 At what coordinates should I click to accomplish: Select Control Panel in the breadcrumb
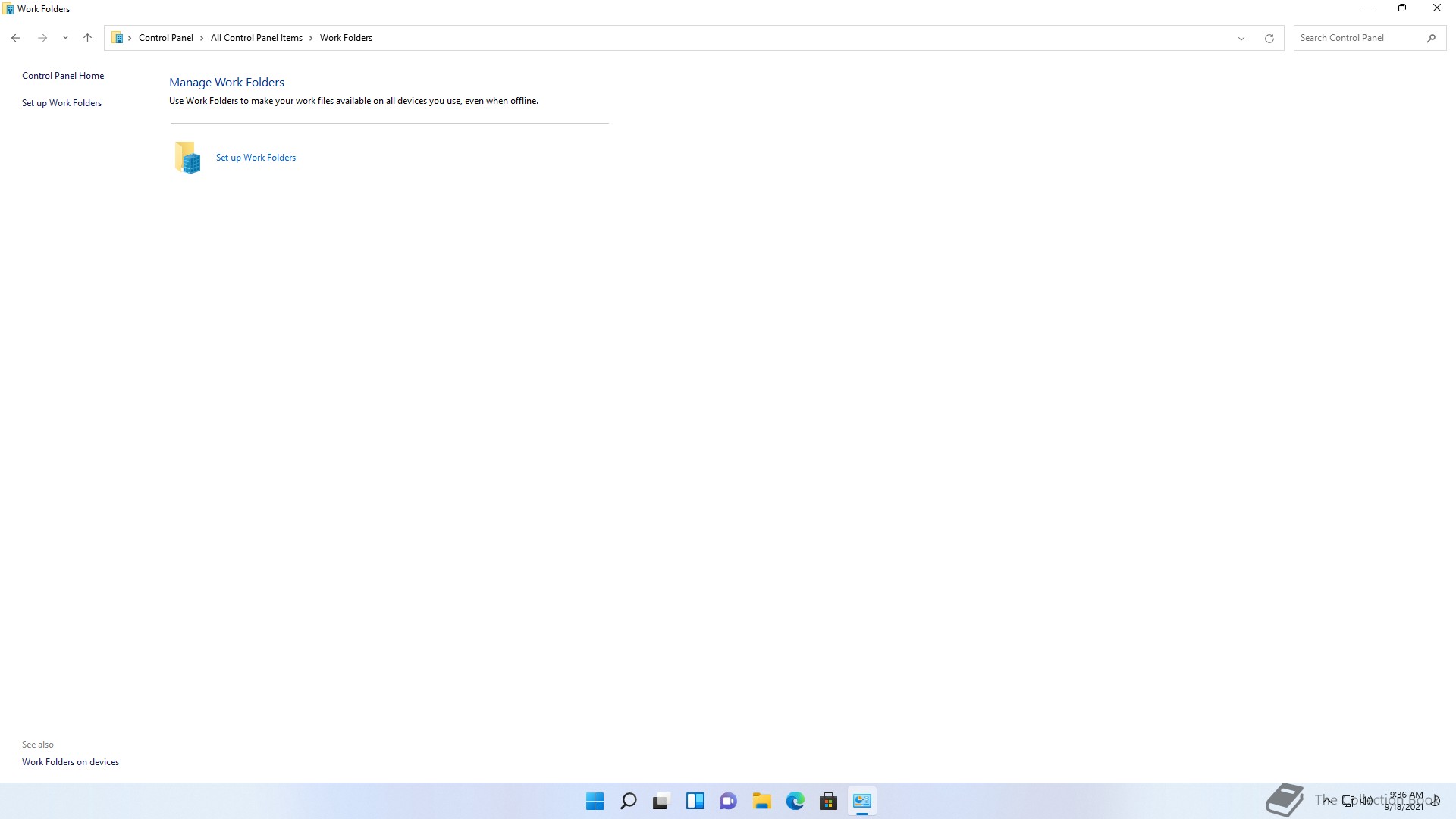(x=166, y=38)
